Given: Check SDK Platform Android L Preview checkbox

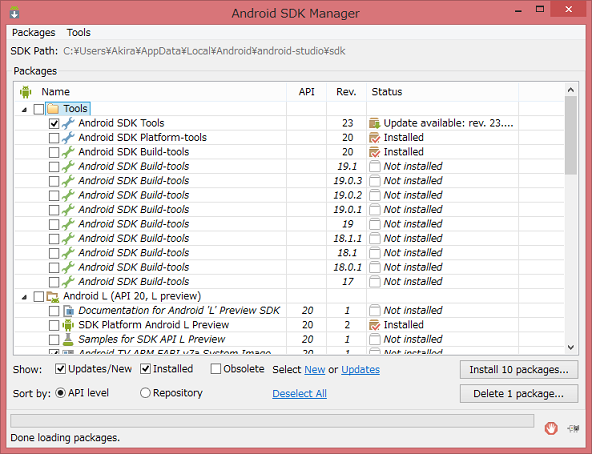Looking at the screenshot, I should pos(54,325).
